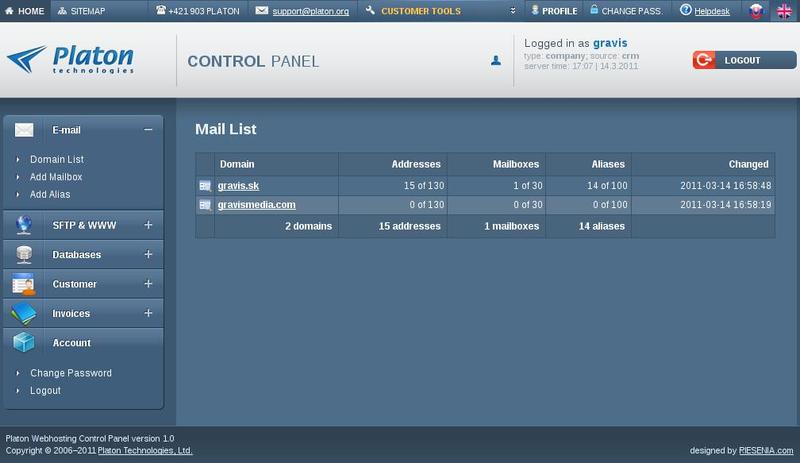
Task: Expand the SFTP & WWW section
Action: click(148, 225)
